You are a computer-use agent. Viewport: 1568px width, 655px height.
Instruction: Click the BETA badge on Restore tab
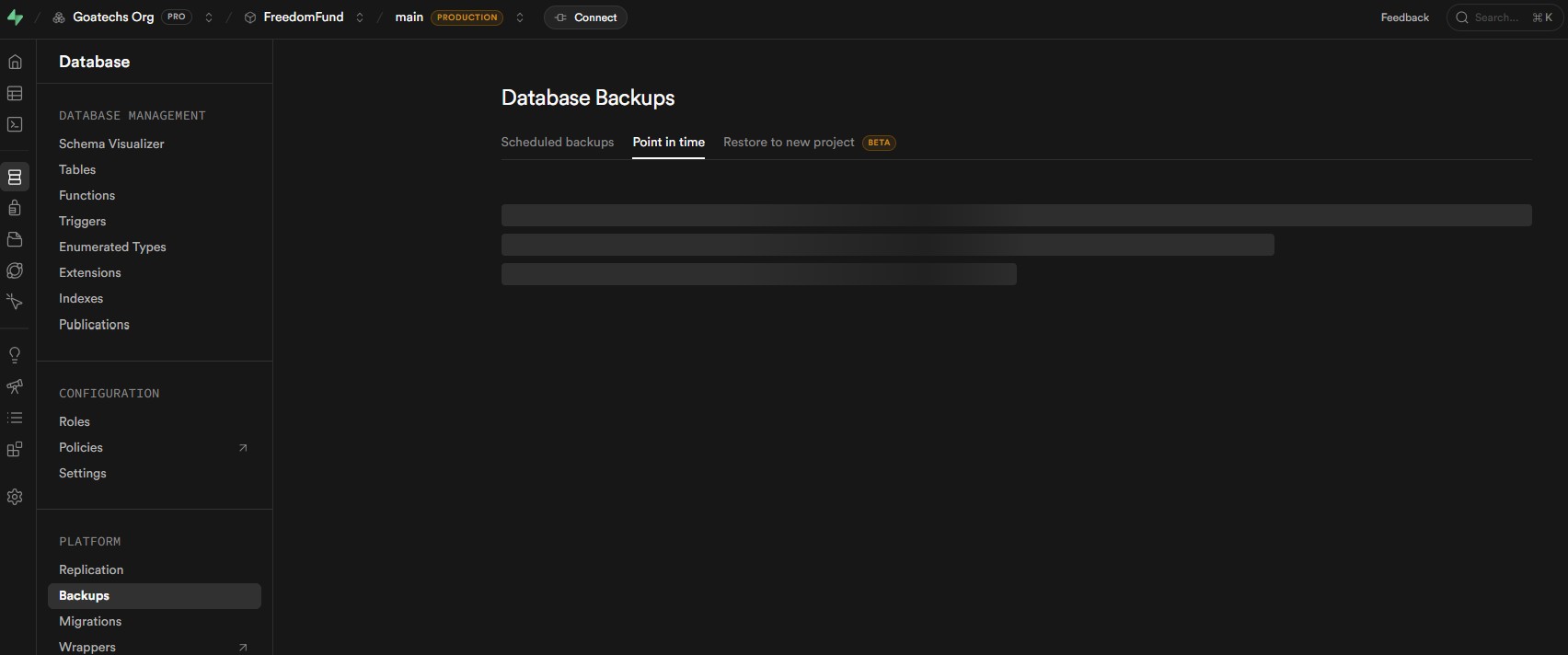tap(879, 143)
